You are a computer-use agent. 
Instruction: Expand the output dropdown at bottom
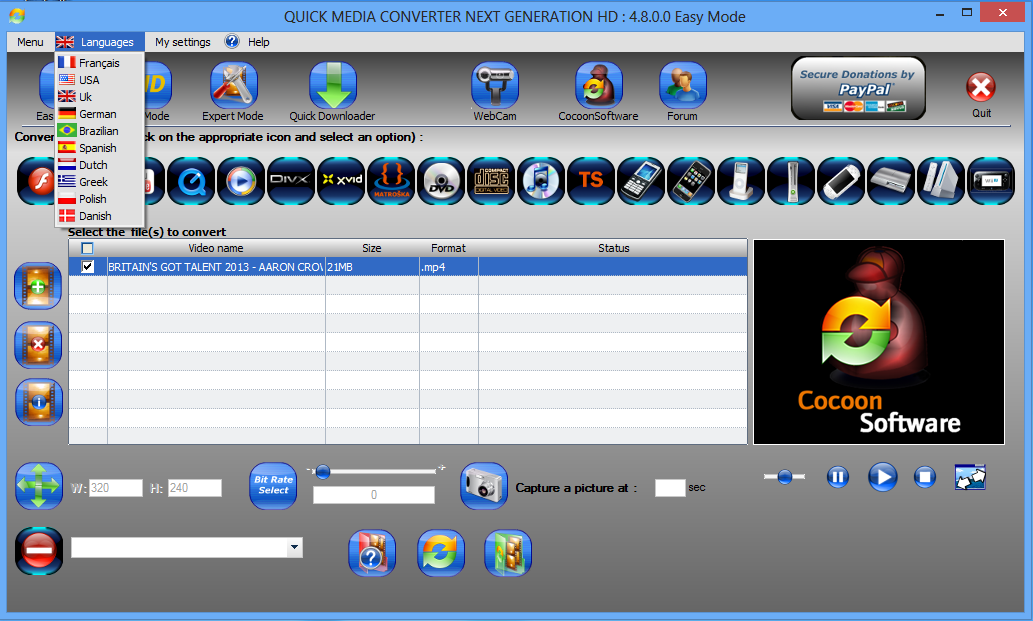[x=294, y=547]
